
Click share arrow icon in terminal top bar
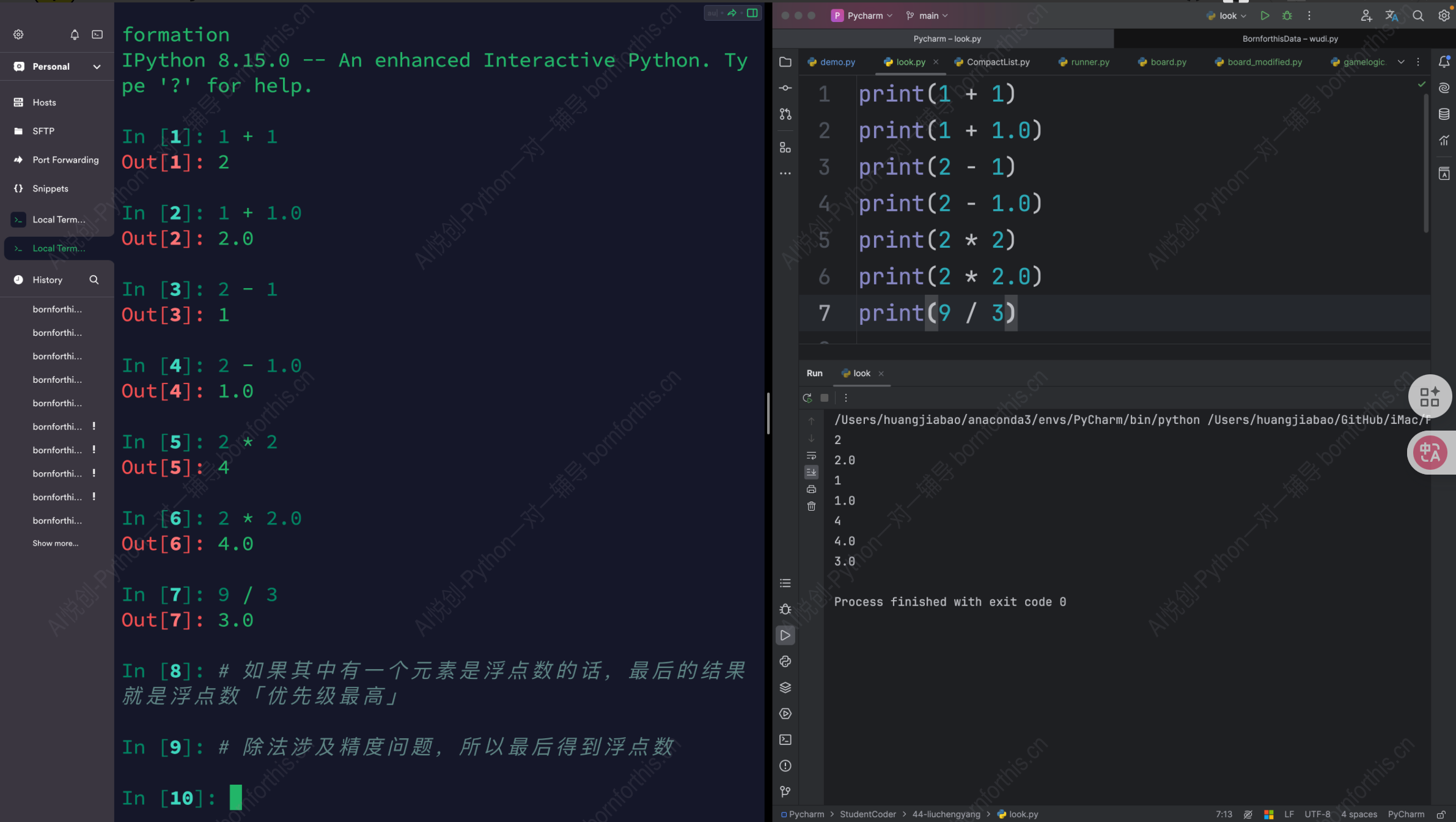(x=732, y=12)
